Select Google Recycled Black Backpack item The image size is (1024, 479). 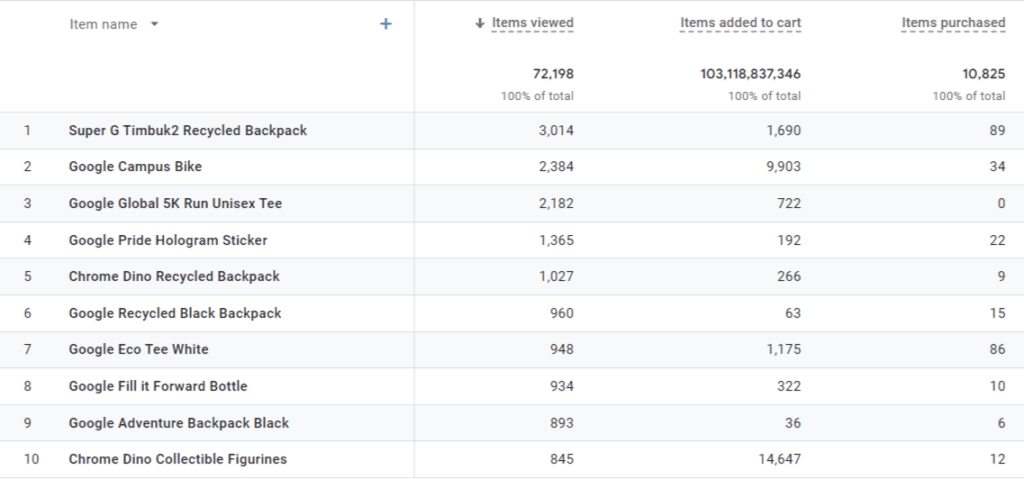pos(175,313)
